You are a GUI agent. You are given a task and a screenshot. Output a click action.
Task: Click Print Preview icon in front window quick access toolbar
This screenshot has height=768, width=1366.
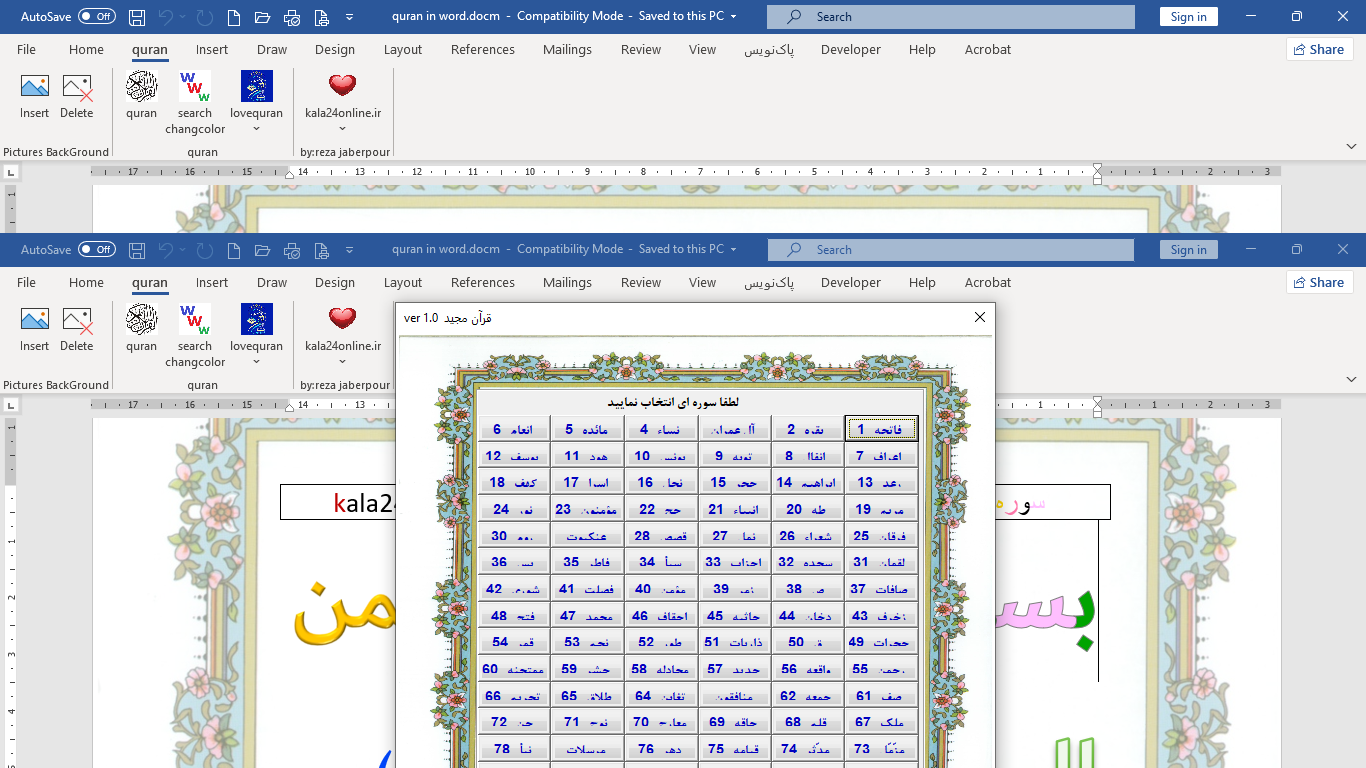click(x=292, y=250)
